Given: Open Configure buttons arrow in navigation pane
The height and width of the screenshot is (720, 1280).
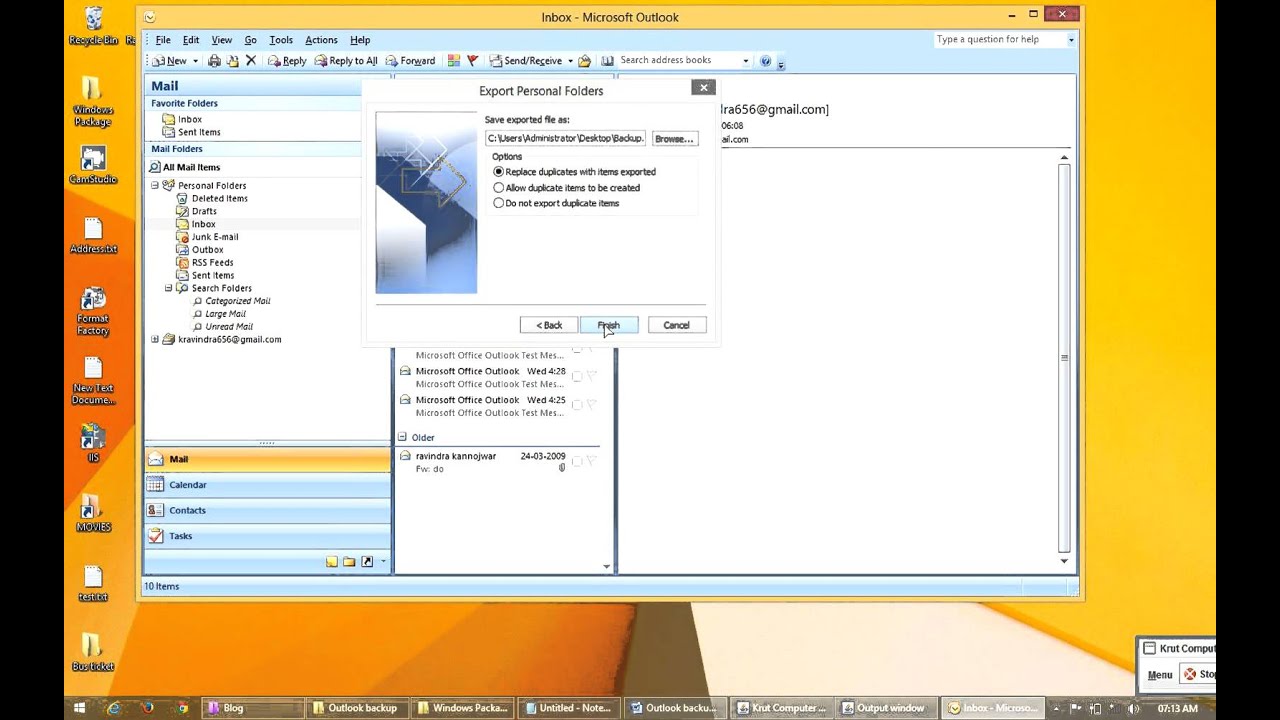Looking at the screenshot, I should pyautogui.click(x=383, y=562).
